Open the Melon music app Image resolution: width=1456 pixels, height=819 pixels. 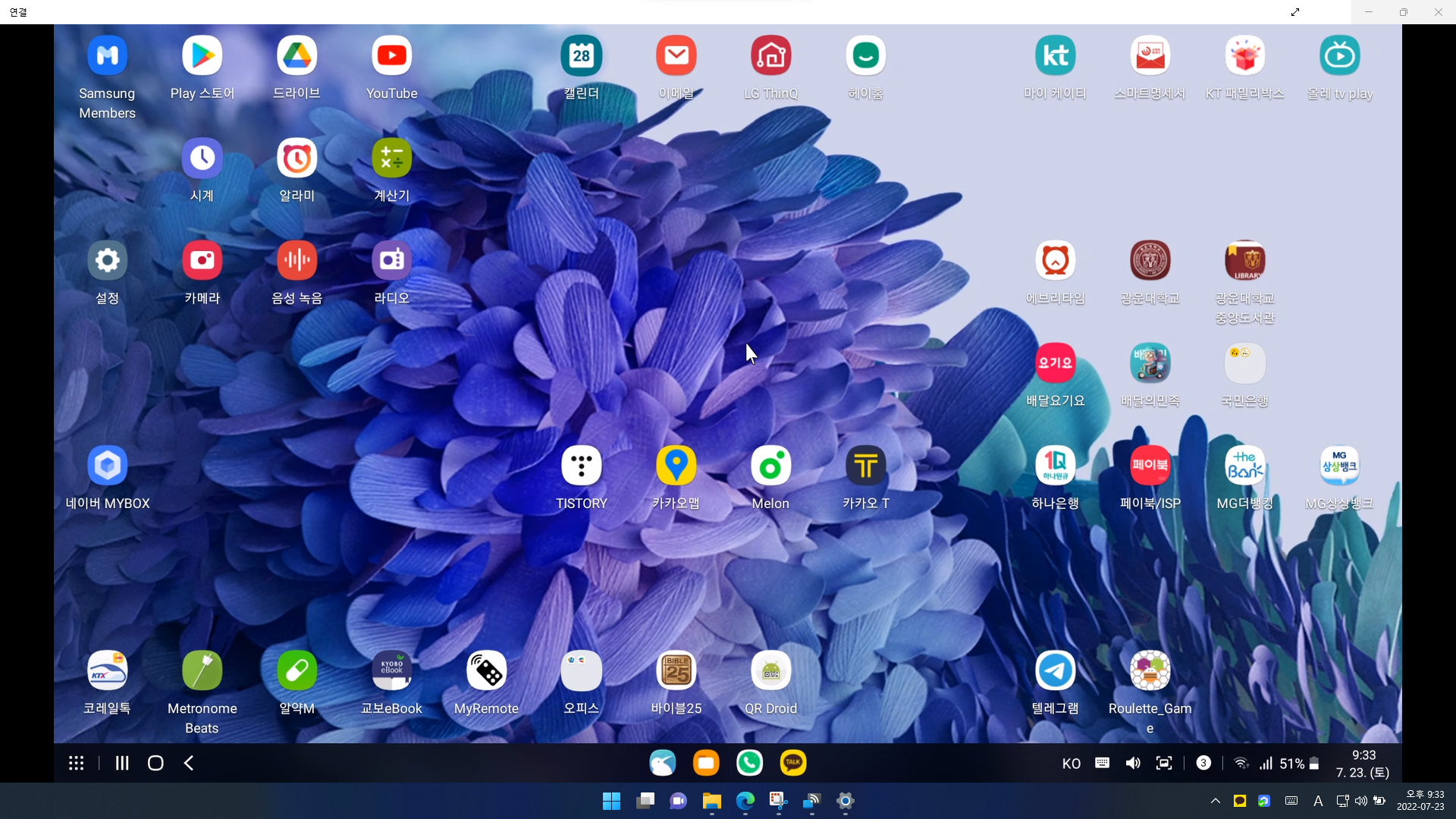tap(770, 466)
